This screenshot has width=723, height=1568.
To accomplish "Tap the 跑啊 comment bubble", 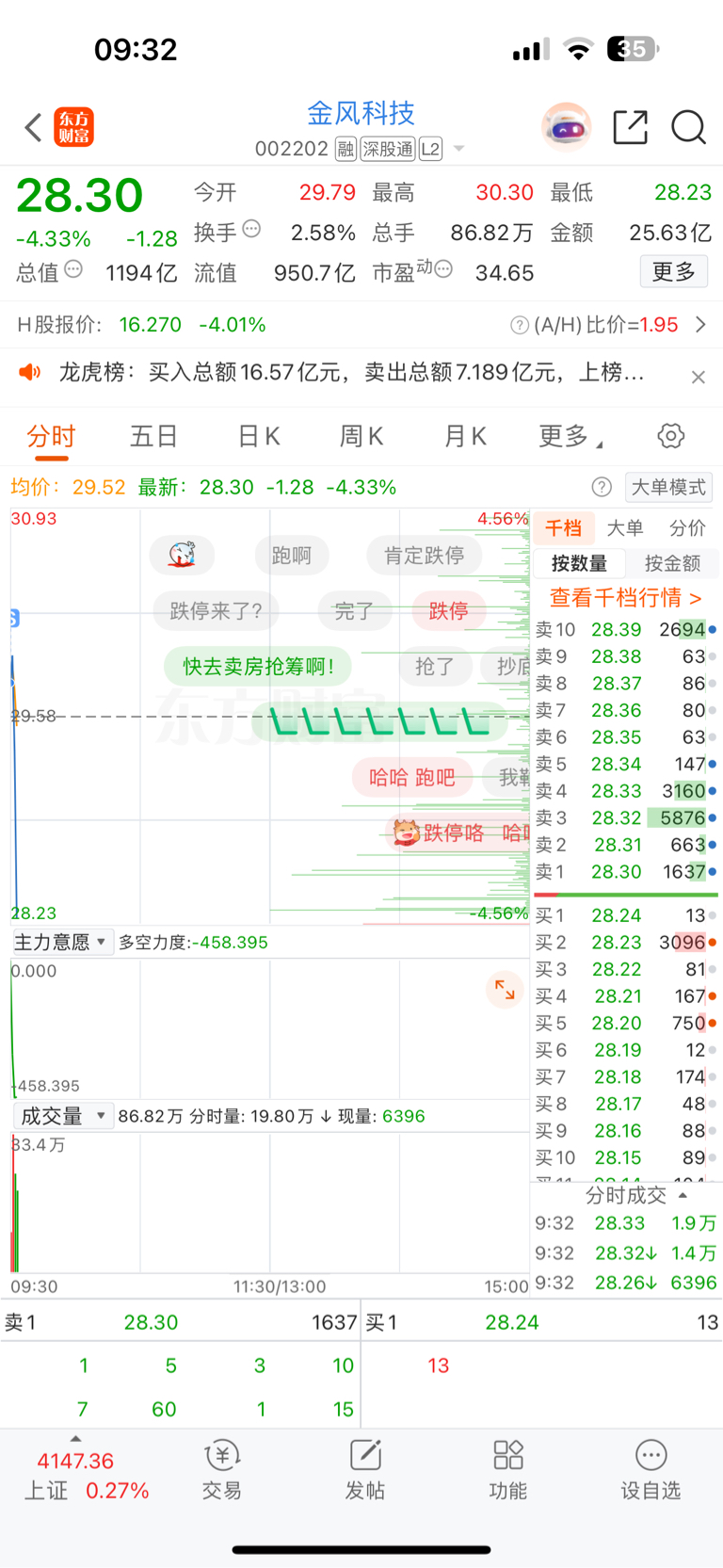I will point(291,556).
